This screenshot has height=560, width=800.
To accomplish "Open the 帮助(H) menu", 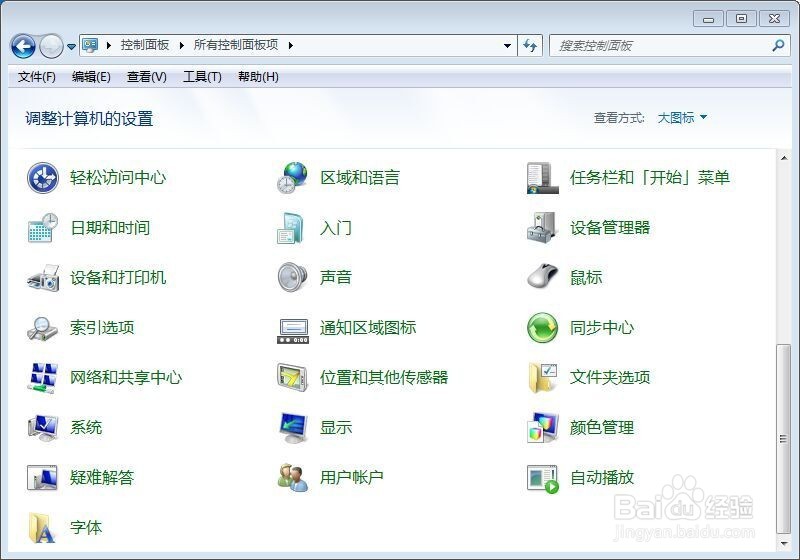I will [x=258, y=77].
